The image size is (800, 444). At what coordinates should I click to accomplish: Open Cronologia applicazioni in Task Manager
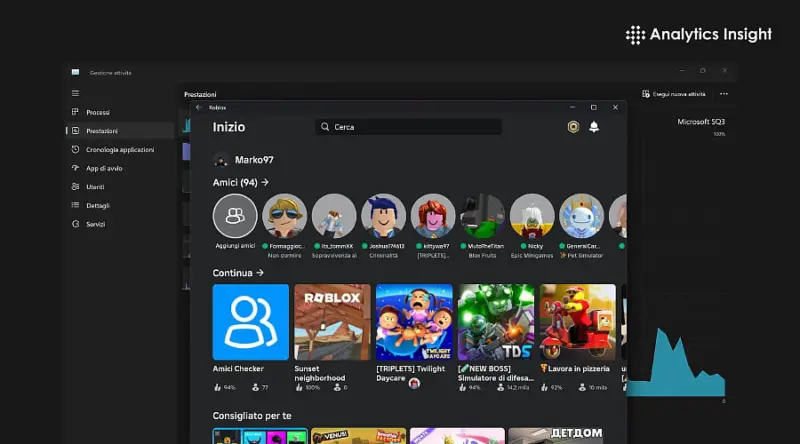point(120,150)
